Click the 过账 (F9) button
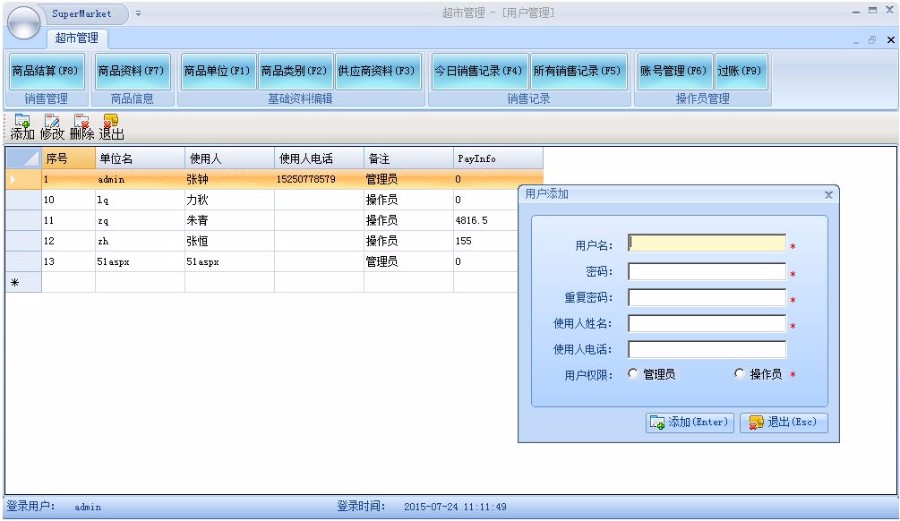The height and width of the screenshot is (521, 900). (740, 71)
